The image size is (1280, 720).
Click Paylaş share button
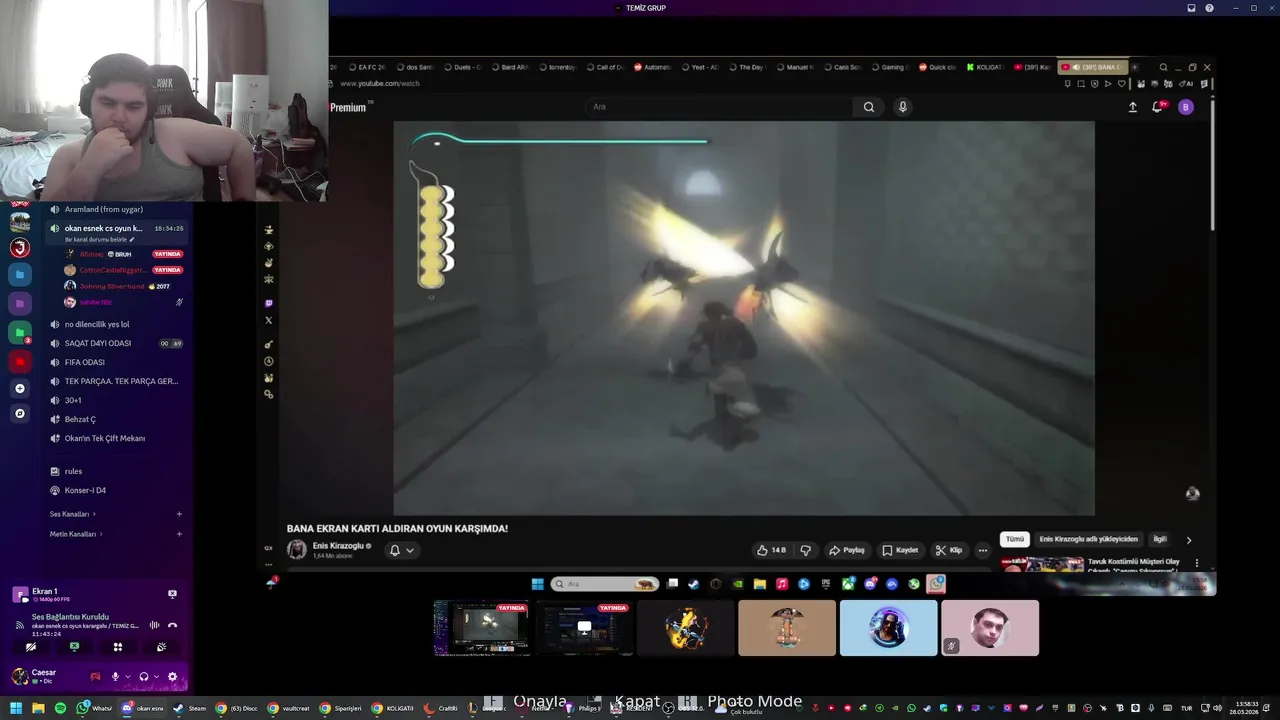click(846, 550)
